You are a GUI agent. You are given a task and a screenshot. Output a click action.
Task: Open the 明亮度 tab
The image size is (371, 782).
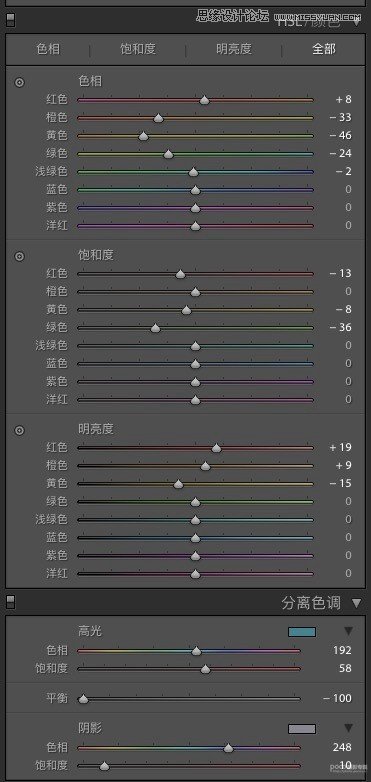click(x=234, y=49)
